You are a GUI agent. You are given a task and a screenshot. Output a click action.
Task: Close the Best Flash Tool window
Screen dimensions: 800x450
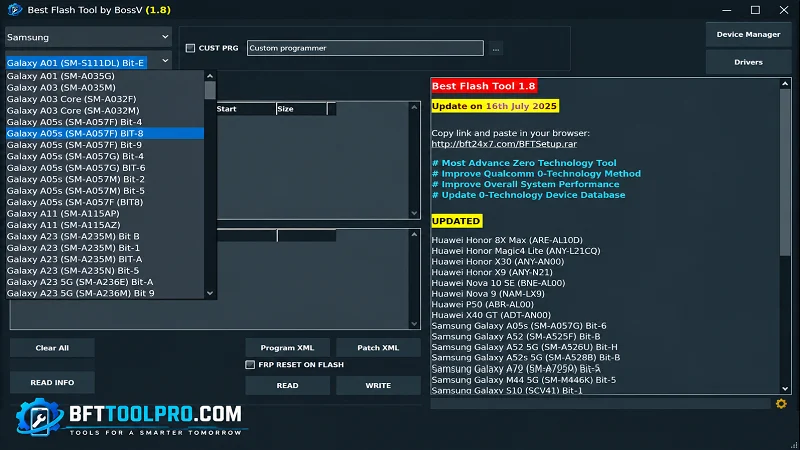coord(784,10)
